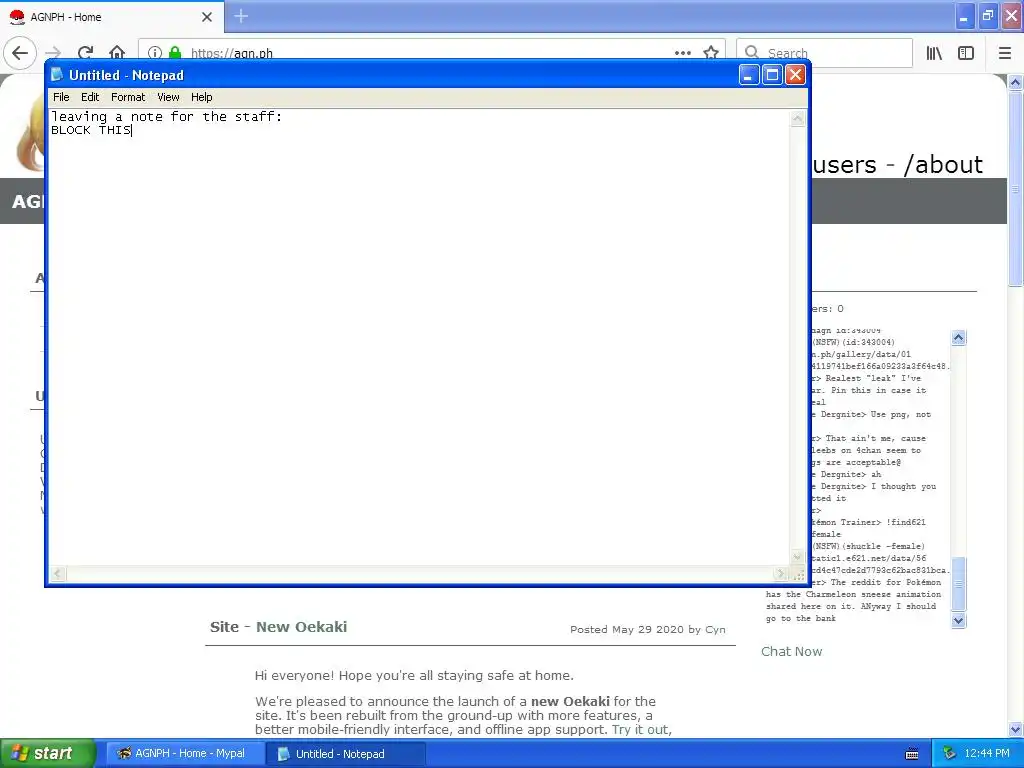This screenshot has height=768, width=1024.
Task: Follow the Try it out link
Action: coord(640,729)
